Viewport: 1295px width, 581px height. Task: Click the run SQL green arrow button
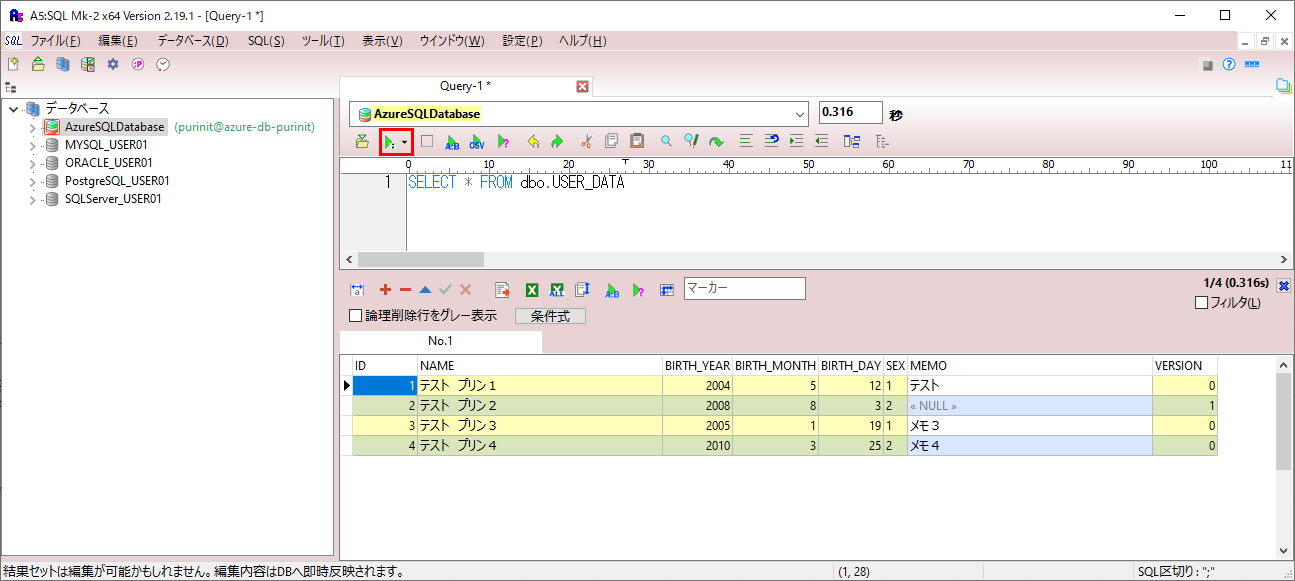point(390,142)
